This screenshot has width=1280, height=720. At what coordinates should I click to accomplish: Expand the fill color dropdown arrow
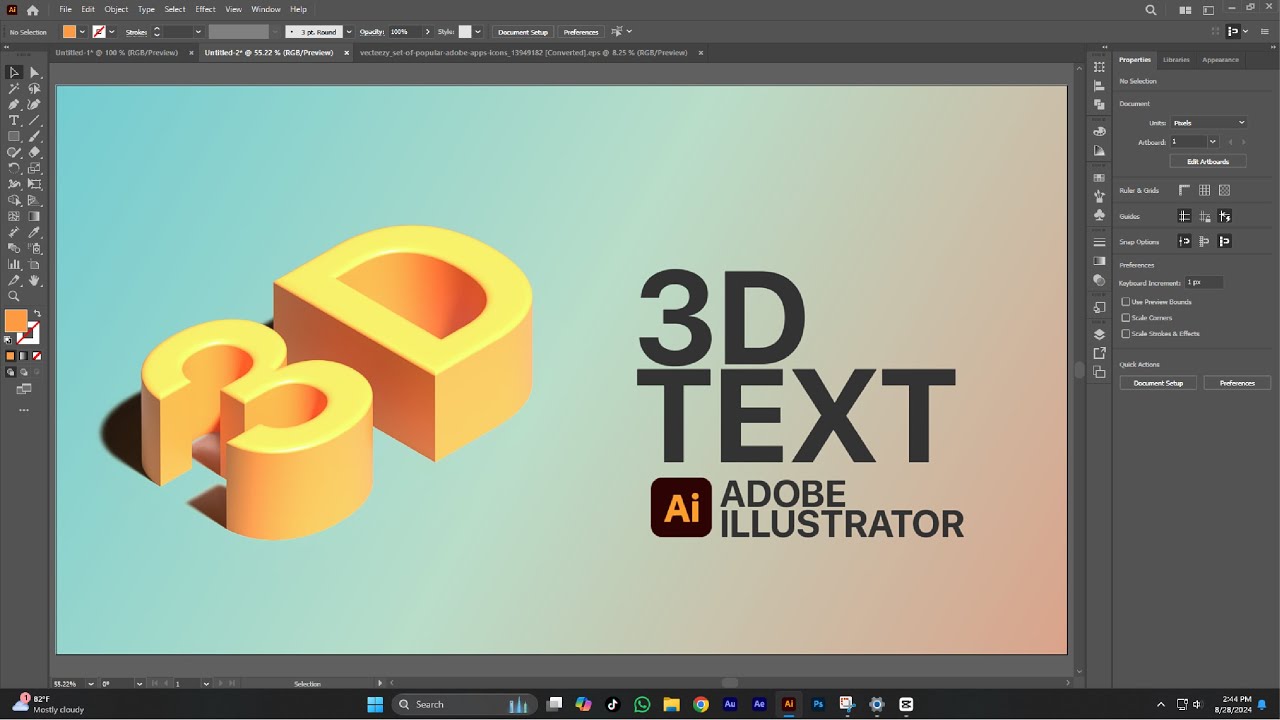(x=83, y=32)
